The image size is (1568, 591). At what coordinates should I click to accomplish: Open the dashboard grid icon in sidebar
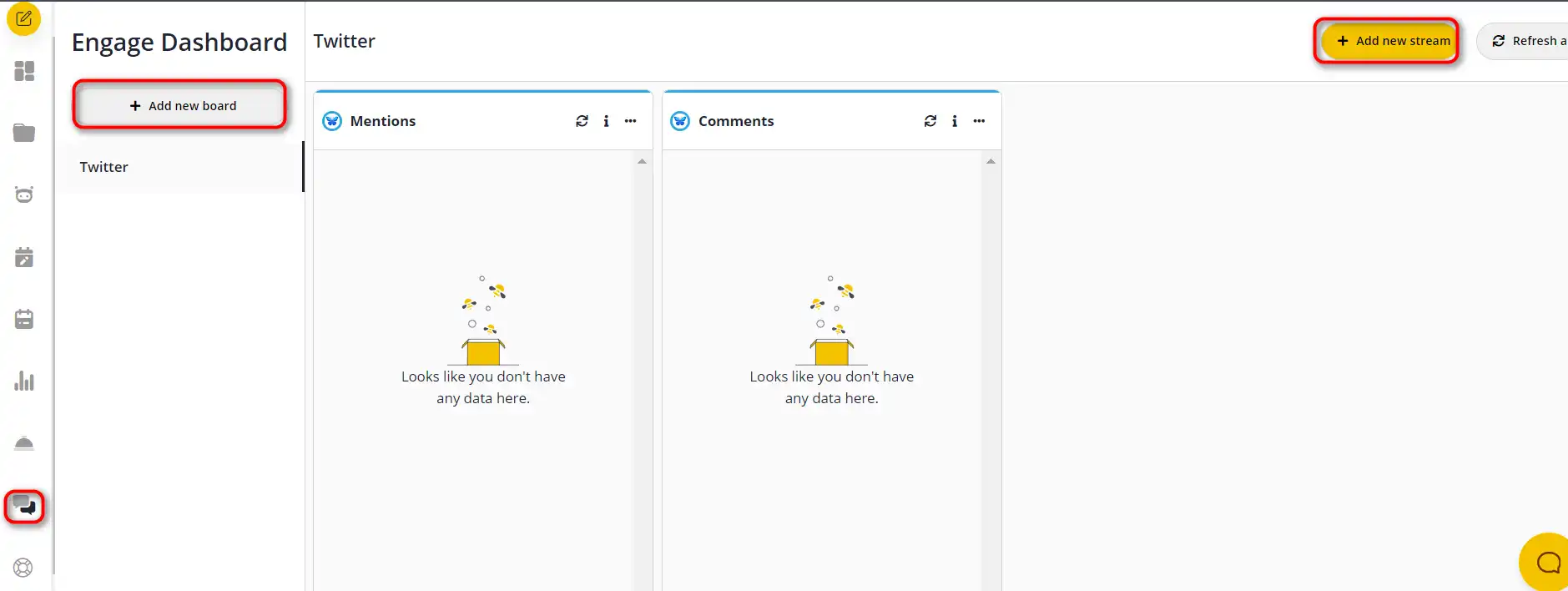click(24, 71)
